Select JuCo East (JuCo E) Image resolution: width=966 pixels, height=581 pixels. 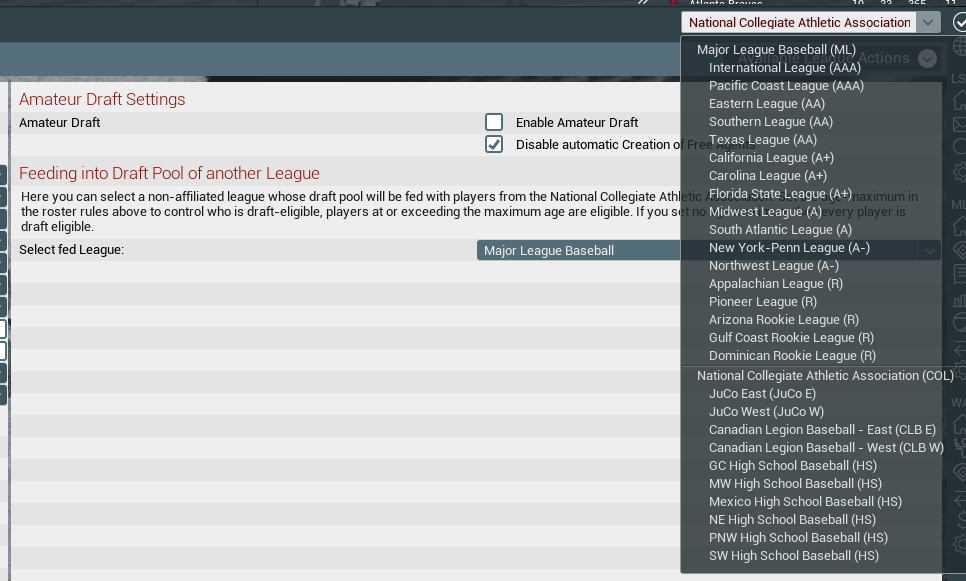point(762,394)
